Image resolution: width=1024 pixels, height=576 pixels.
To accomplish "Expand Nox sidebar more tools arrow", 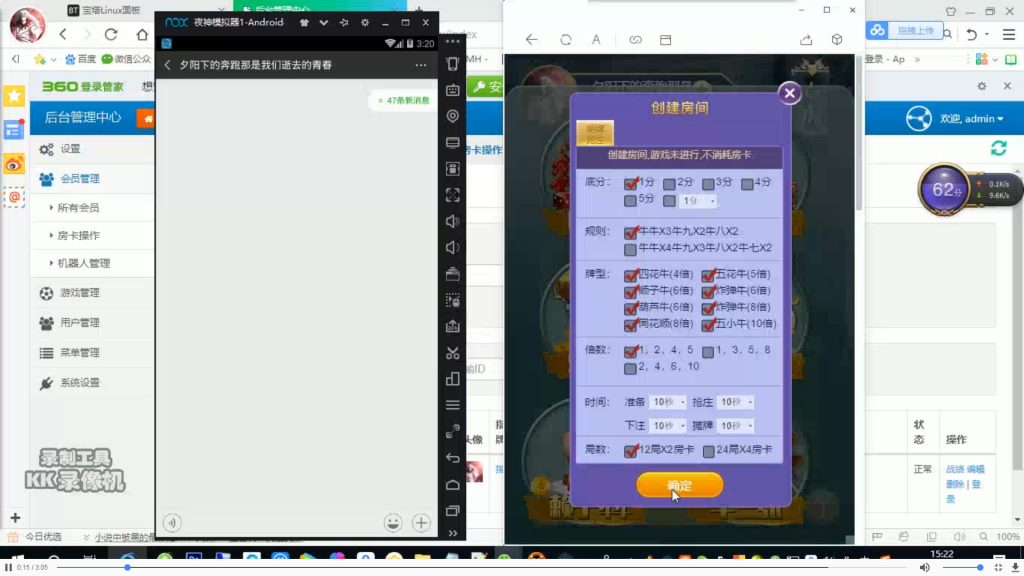I will click(x=453, y=533).
